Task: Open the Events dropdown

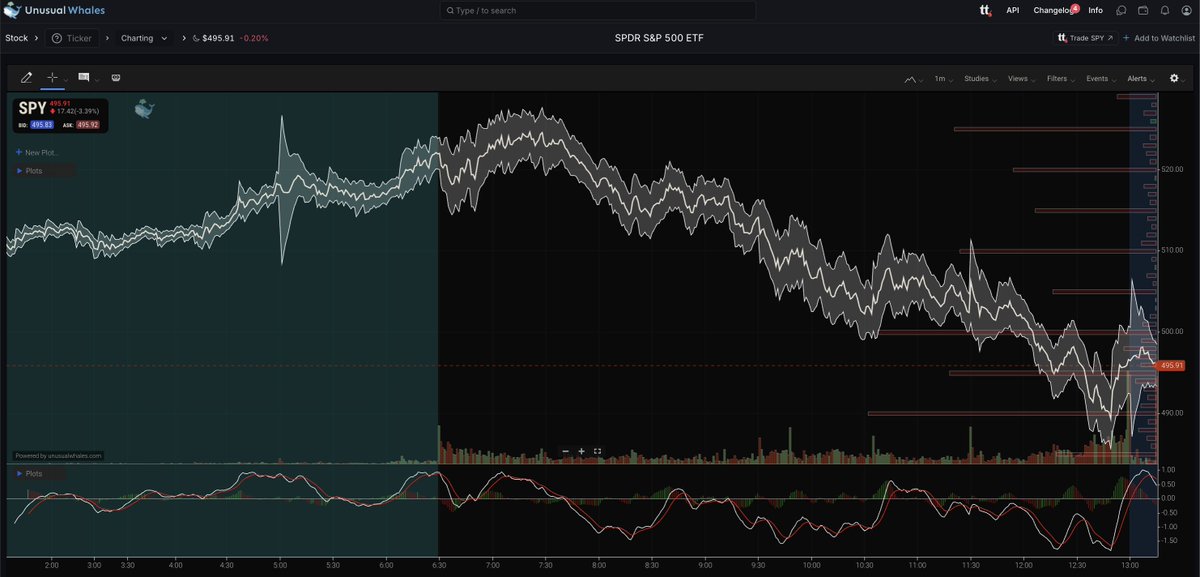Action: pyautogui.click(x=1100, y=78)
